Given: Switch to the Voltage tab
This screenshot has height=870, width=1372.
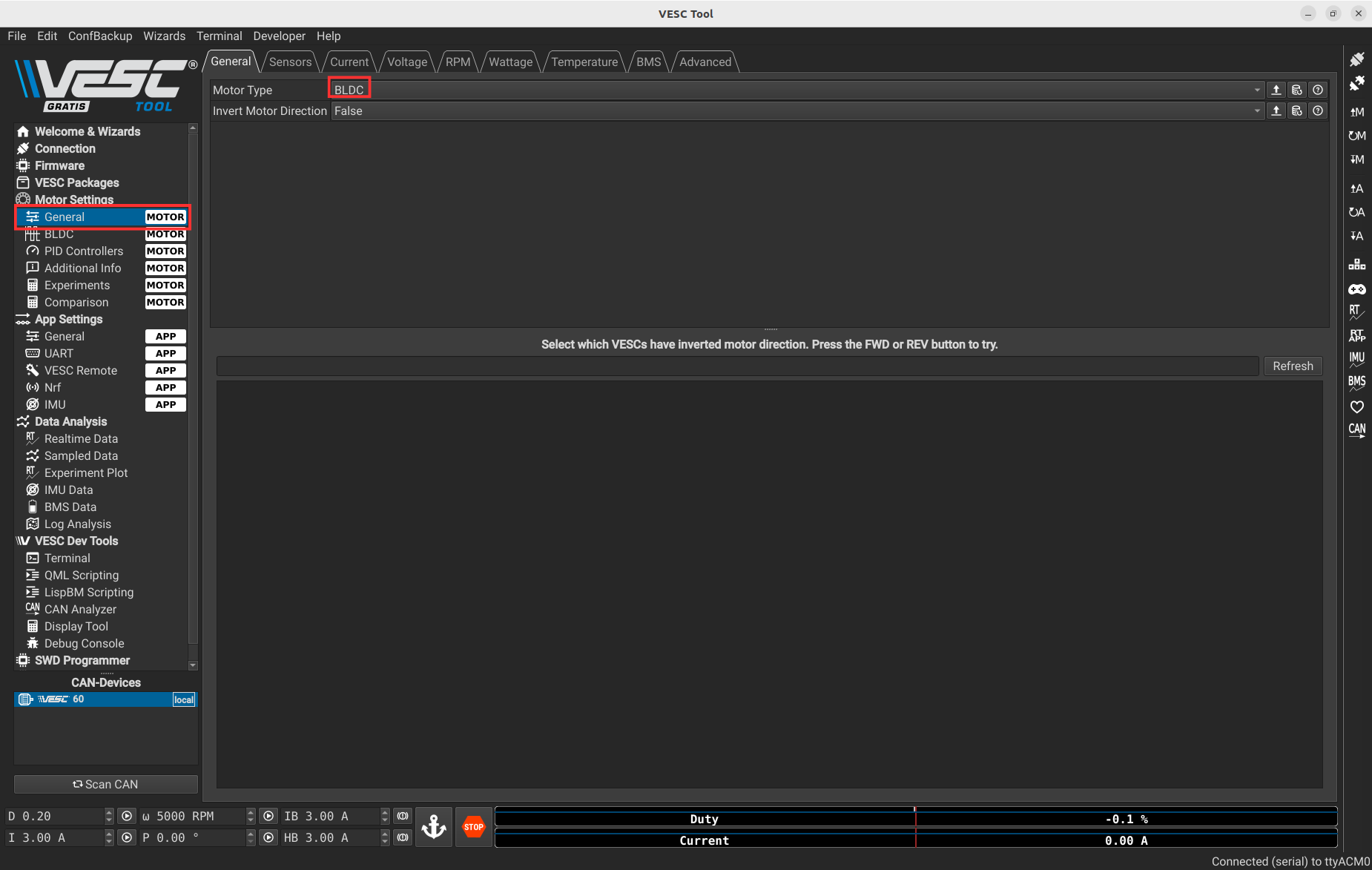Looking at the screenshot, I should pyautogui.click(x=407, y=62).
